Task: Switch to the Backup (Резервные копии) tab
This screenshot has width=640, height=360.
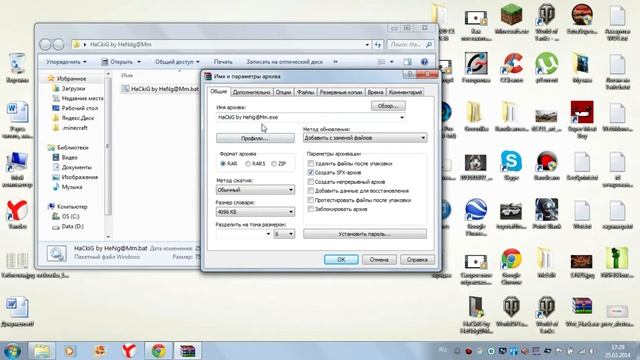Action: (341, 92)
